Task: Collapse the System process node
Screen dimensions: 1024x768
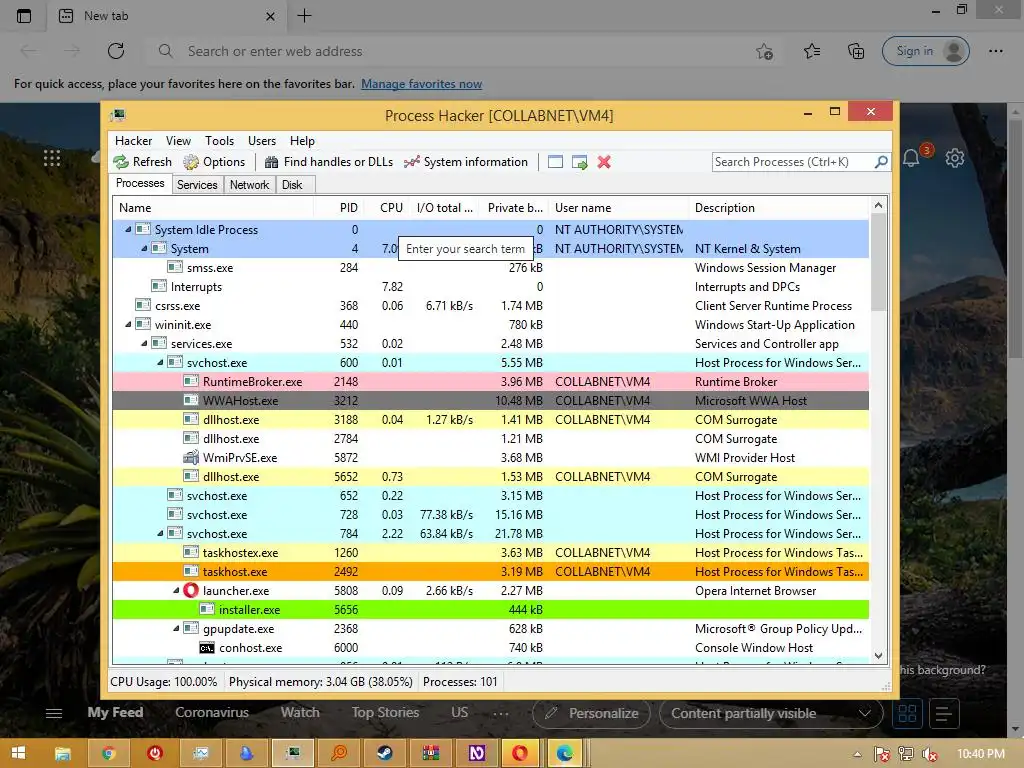Action: (144, 248)
